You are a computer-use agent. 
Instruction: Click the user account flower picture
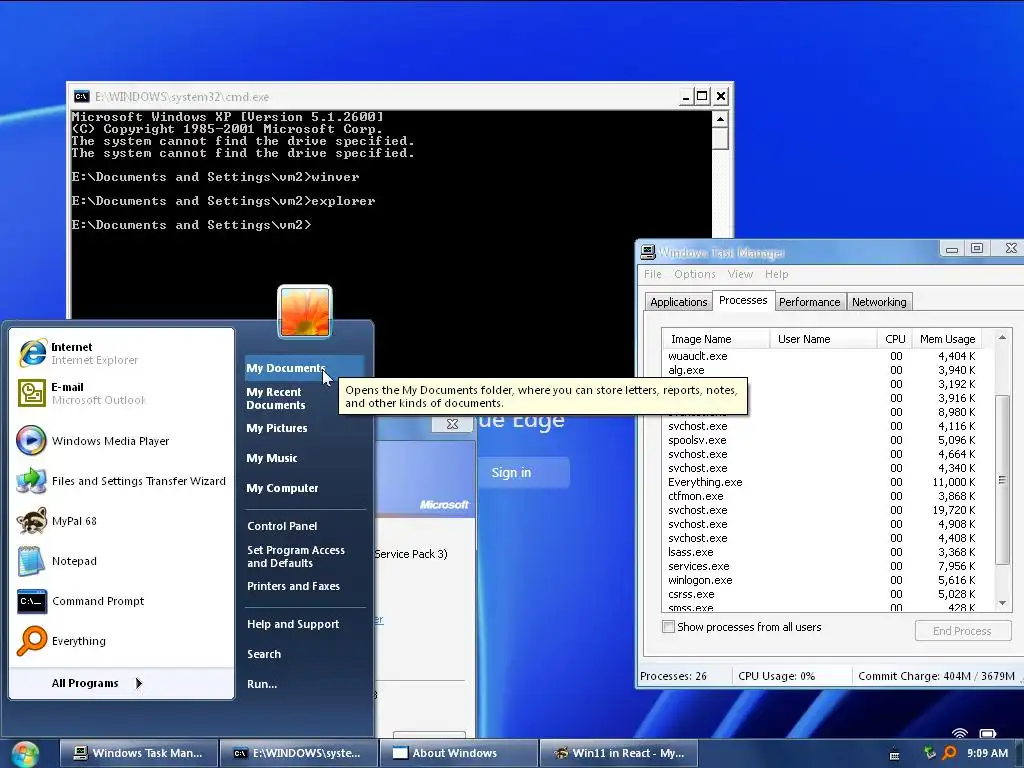point(305,312)
